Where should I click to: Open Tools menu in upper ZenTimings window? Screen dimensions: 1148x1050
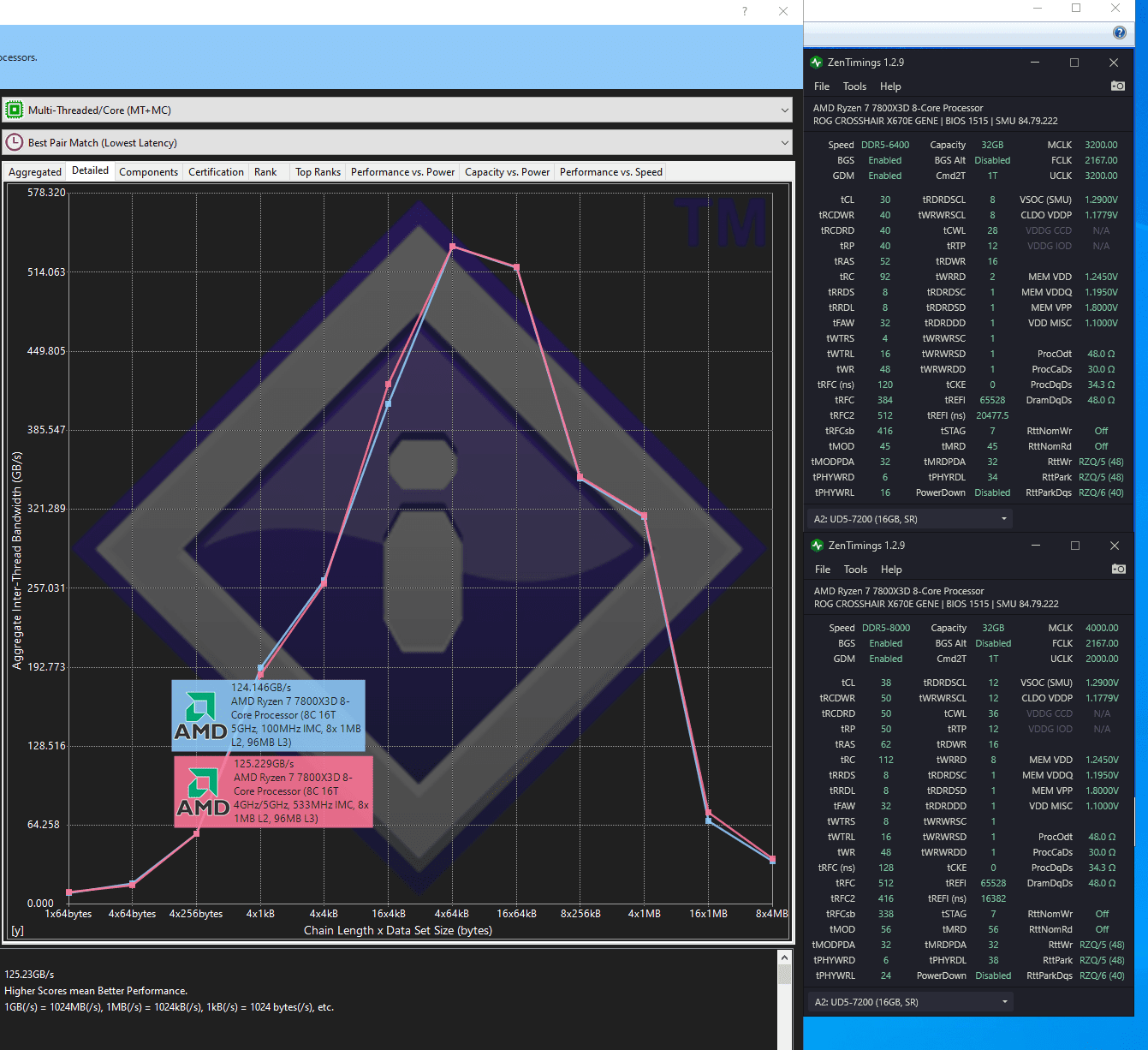point(854,87)
